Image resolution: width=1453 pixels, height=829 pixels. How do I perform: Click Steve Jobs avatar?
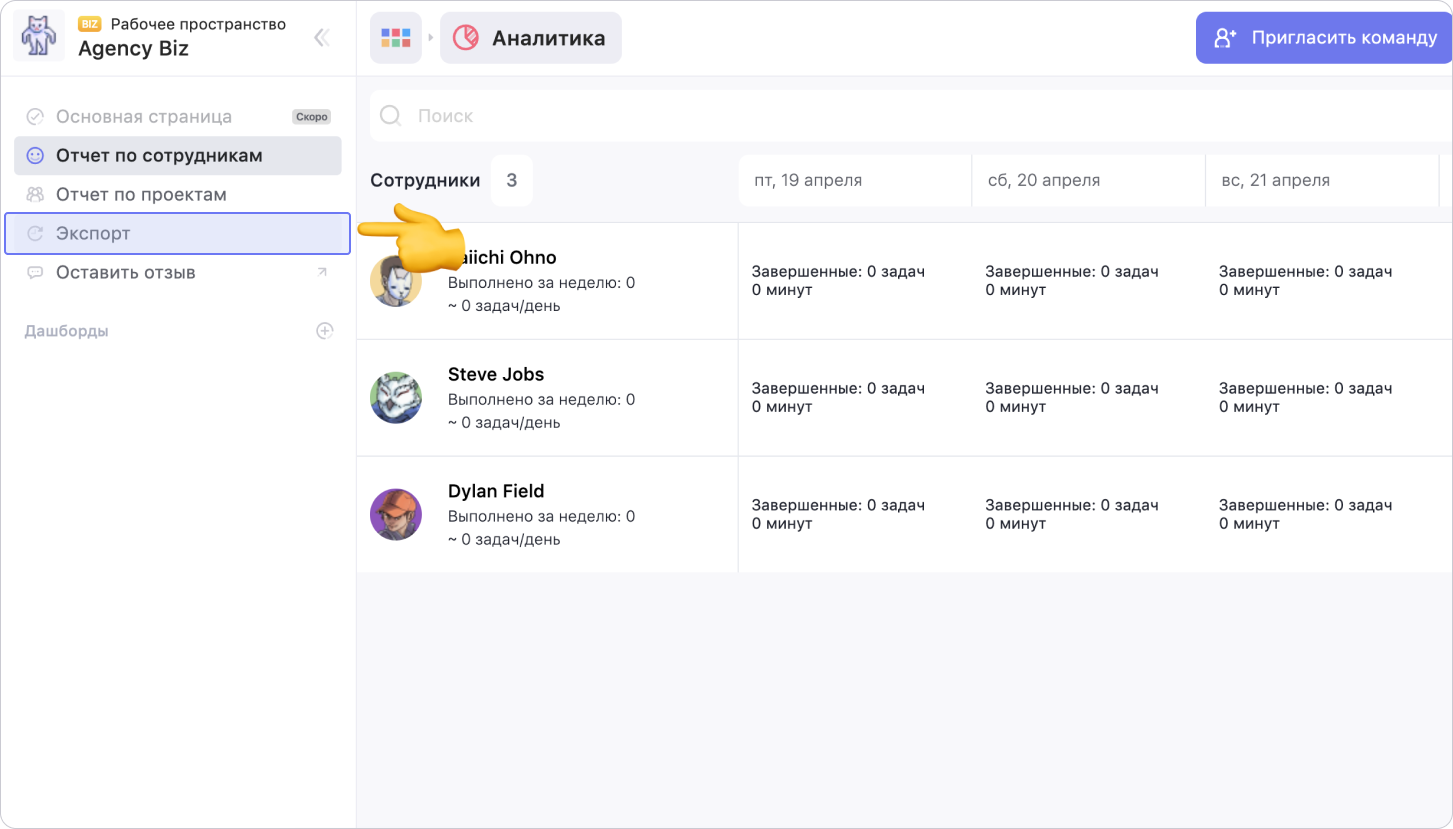pos(396,398)
